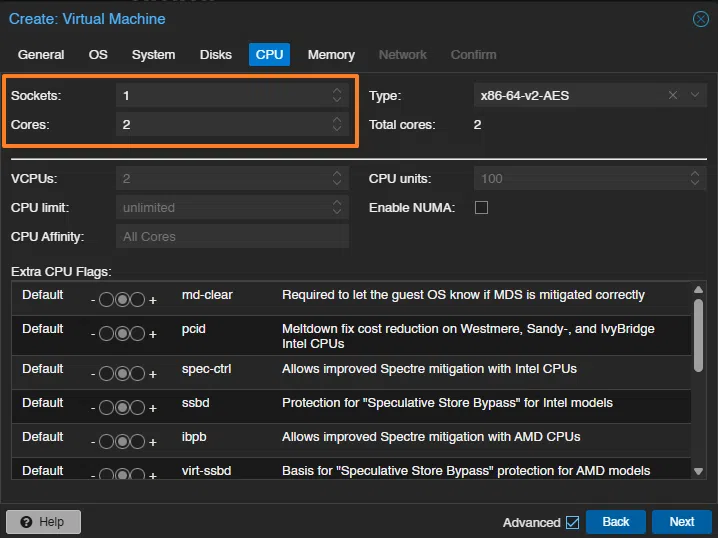
Task: Click the Cores input field
Action: 222,125
